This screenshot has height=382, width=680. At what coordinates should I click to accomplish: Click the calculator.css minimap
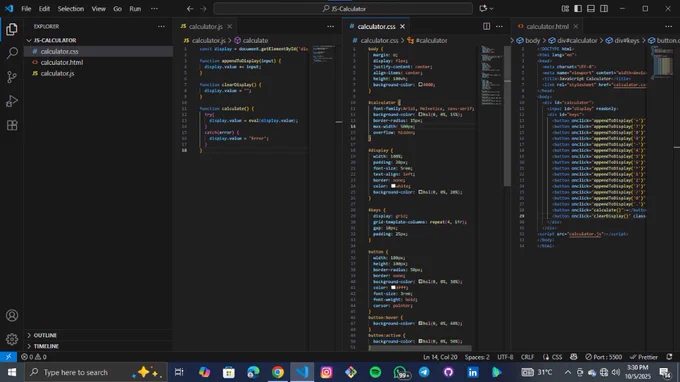click(491, 76)
